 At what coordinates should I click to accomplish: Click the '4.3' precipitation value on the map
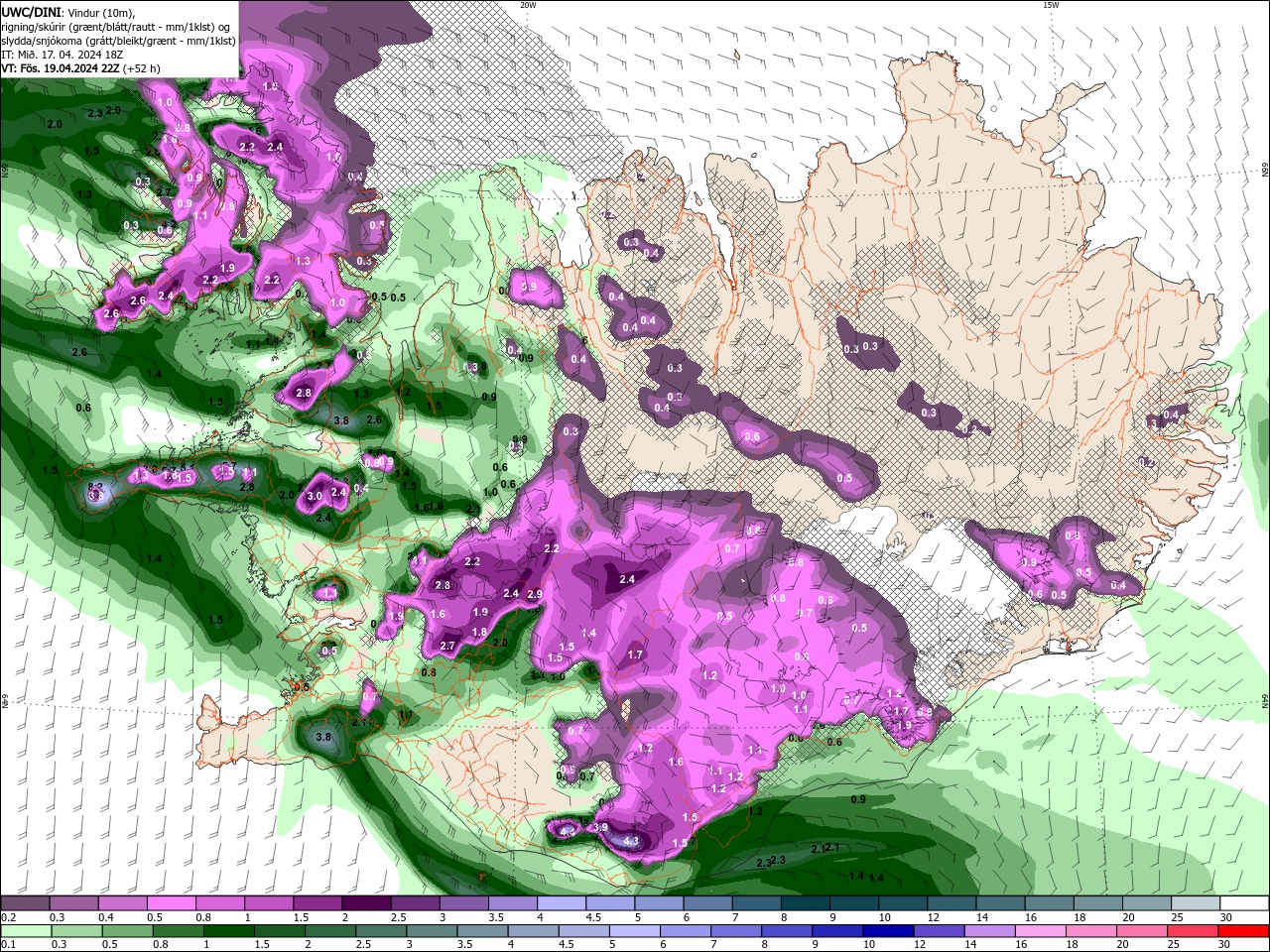coord(630,841)
